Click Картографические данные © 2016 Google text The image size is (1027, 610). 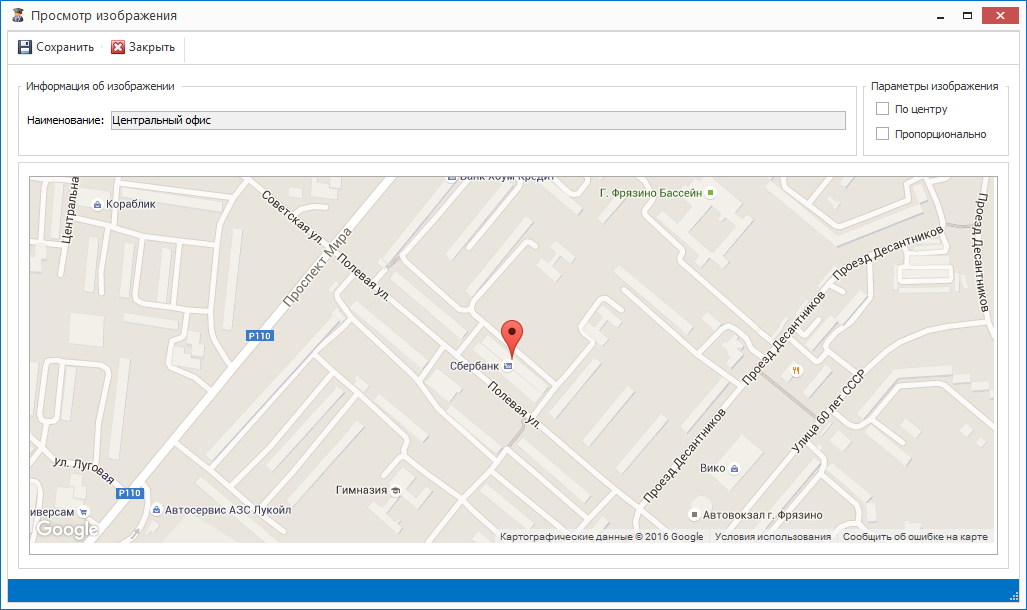click(x=601, y=537)
